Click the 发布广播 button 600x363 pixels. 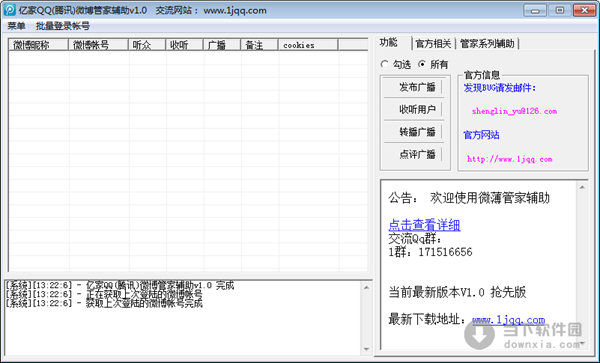(413, 87)
